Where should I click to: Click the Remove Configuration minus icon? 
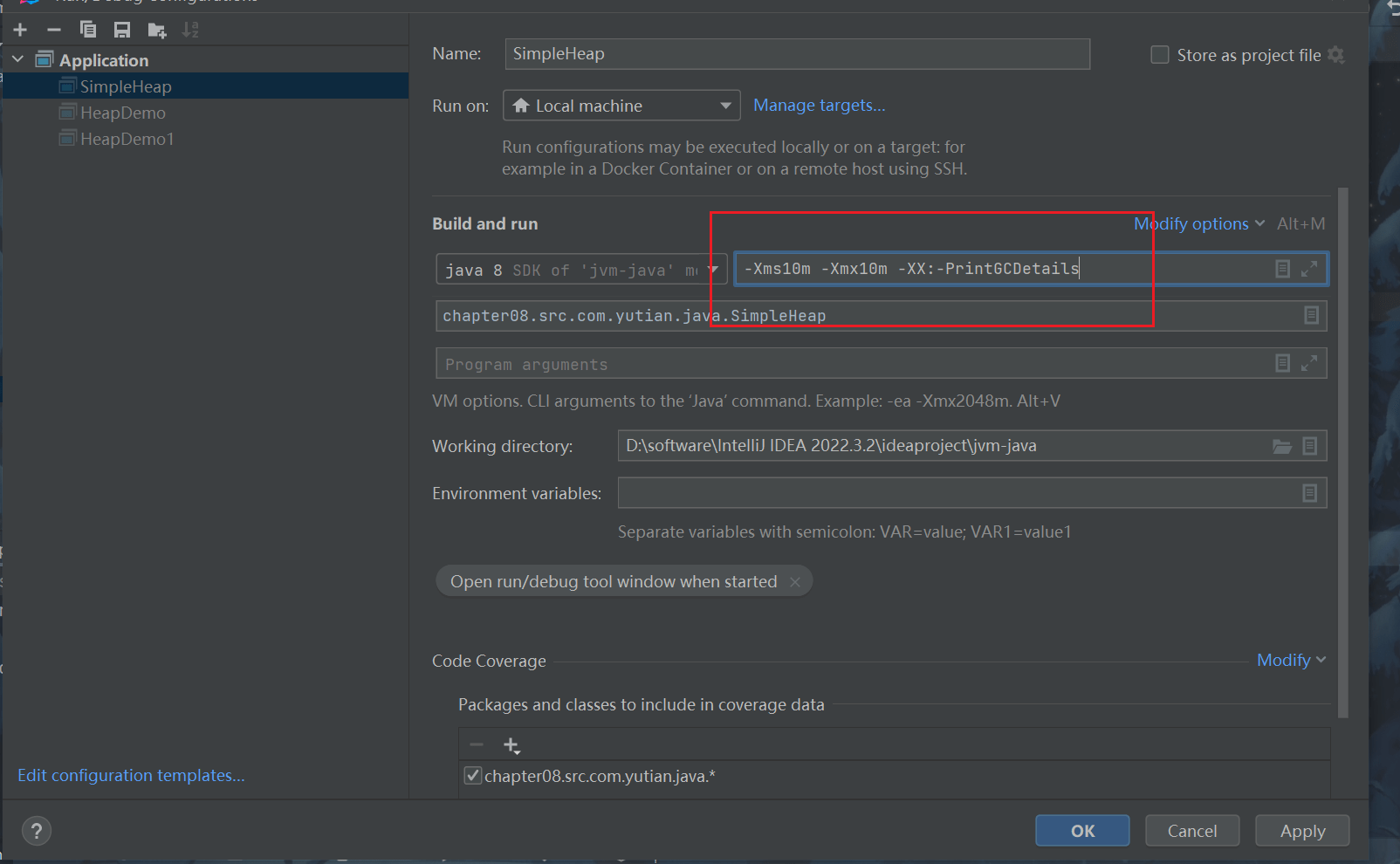[x=54, y=31]
